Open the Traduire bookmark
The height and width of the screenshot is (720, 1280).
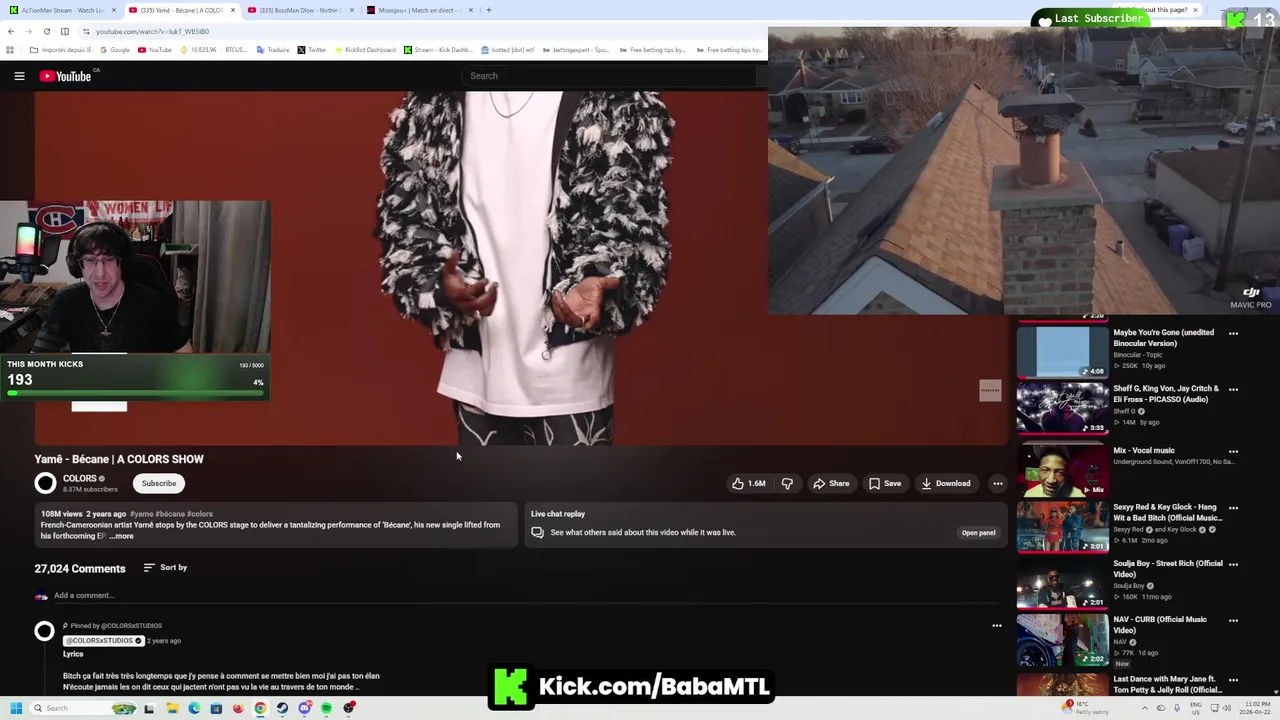click(273, 49)
